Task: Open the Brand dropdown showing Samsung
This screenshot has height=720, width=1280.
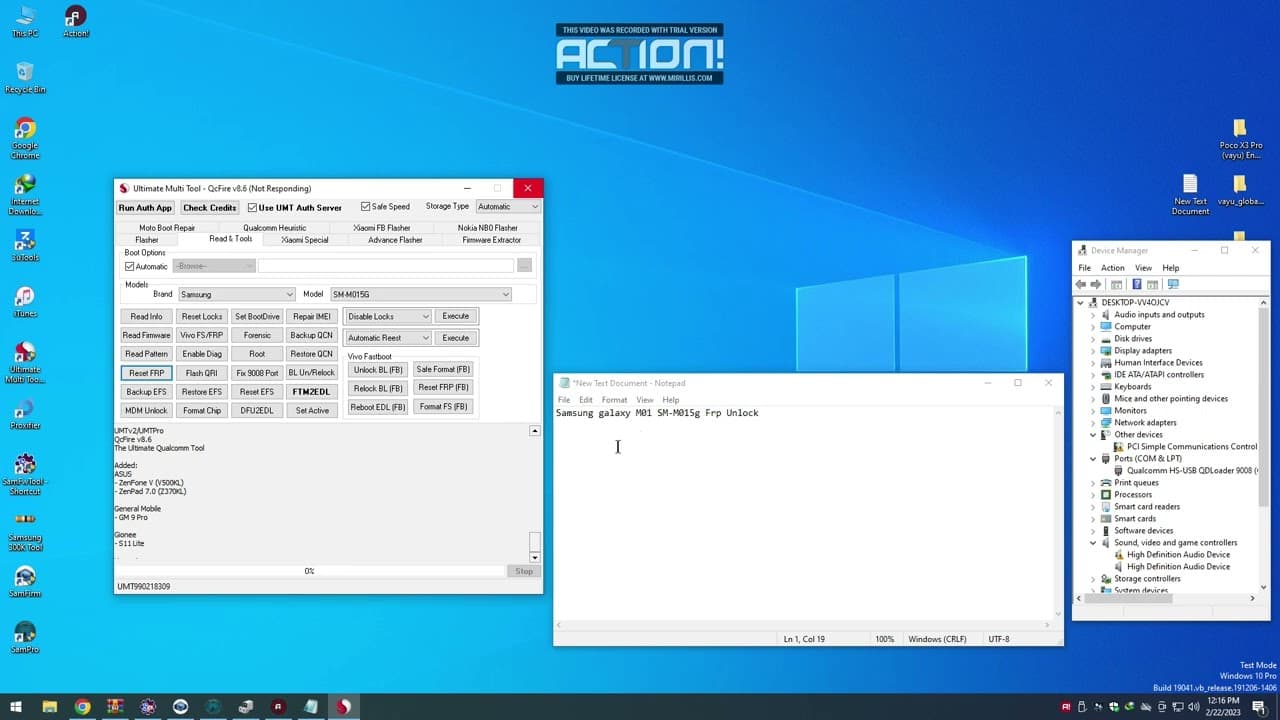Action: click(237, 295)
